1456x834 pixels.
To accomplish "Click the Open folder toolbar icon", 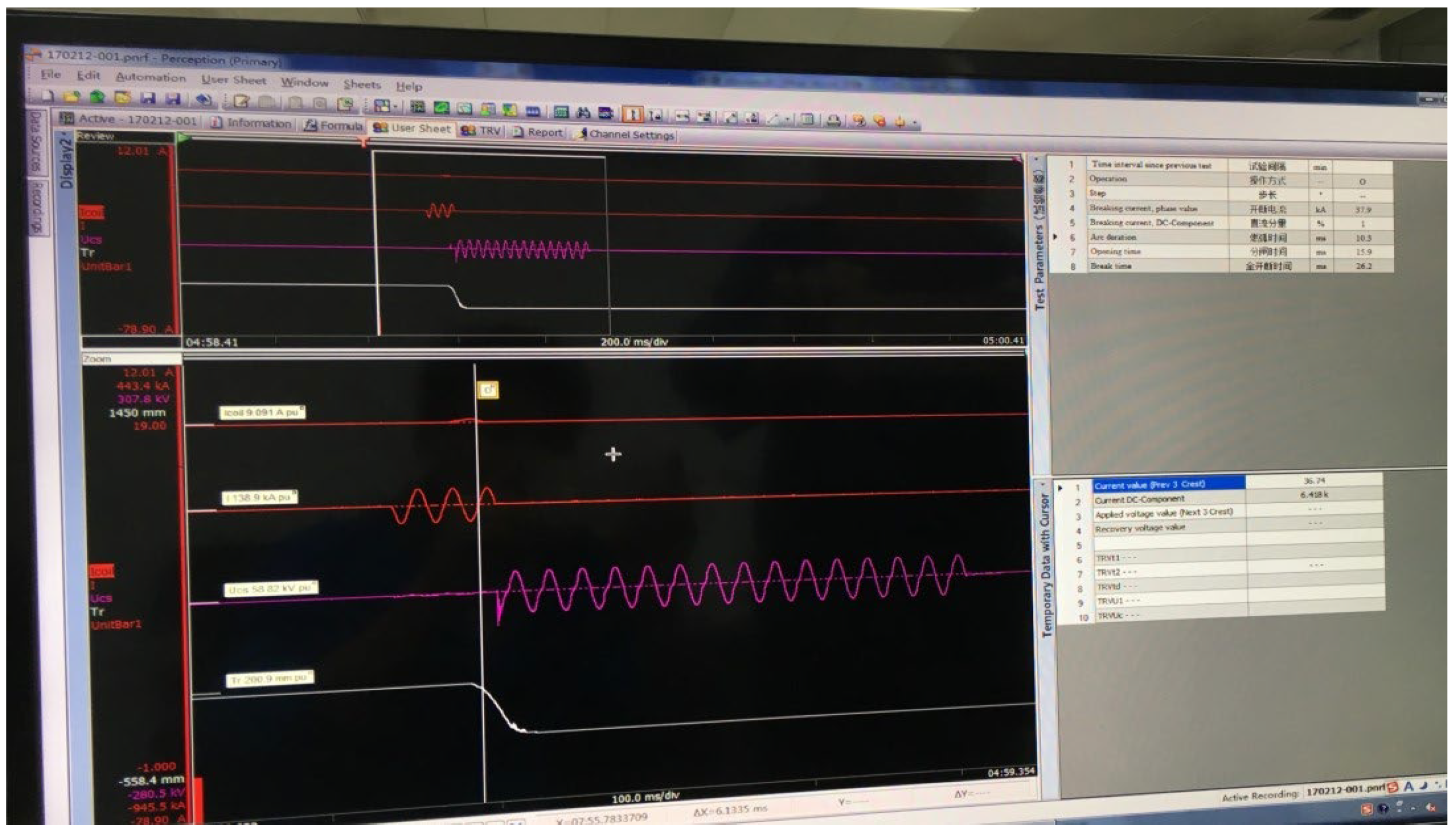I will click(72, 98).
